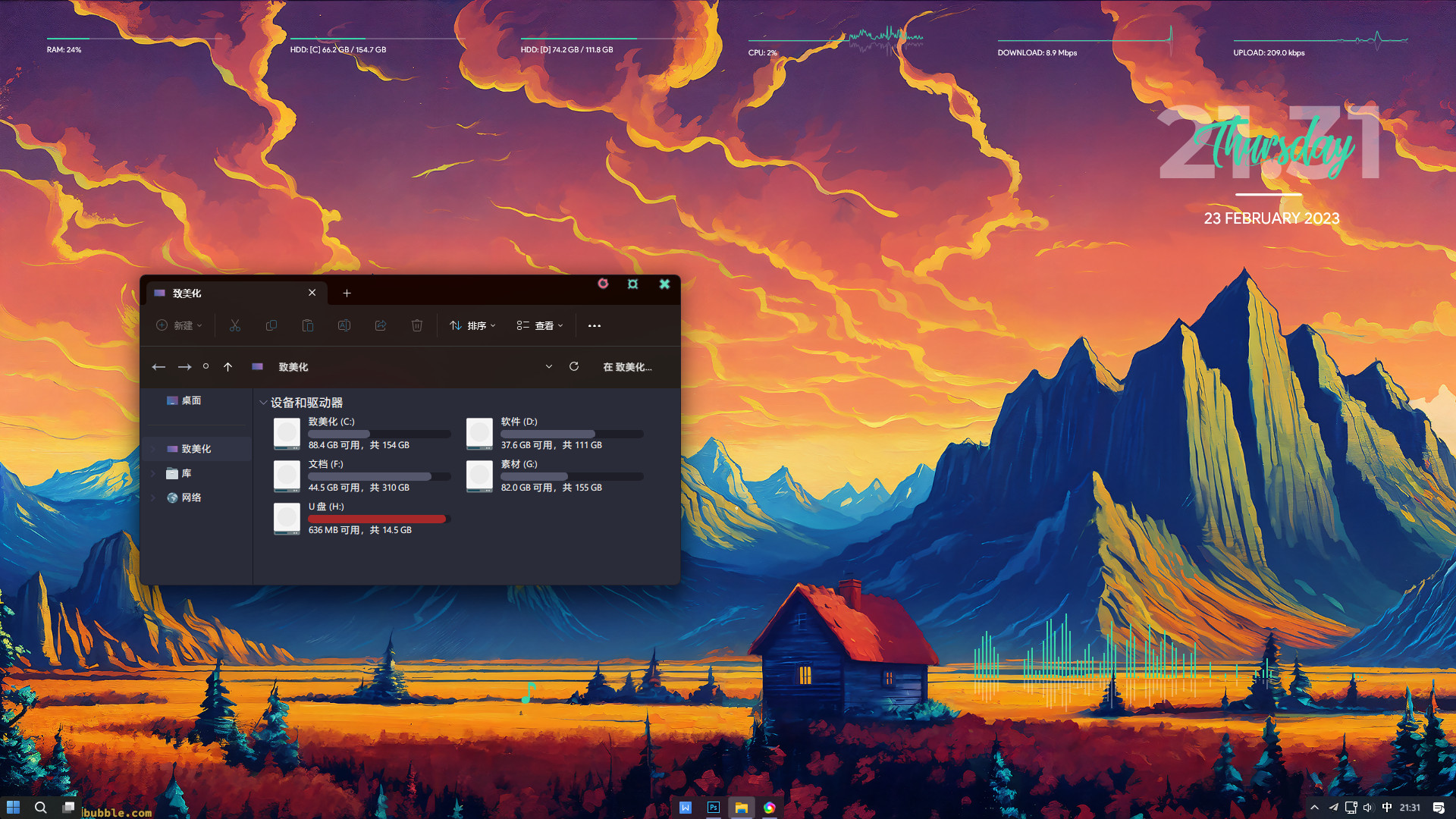
Task: Open Photoshop from the taskbar
Action: [714, 808]
